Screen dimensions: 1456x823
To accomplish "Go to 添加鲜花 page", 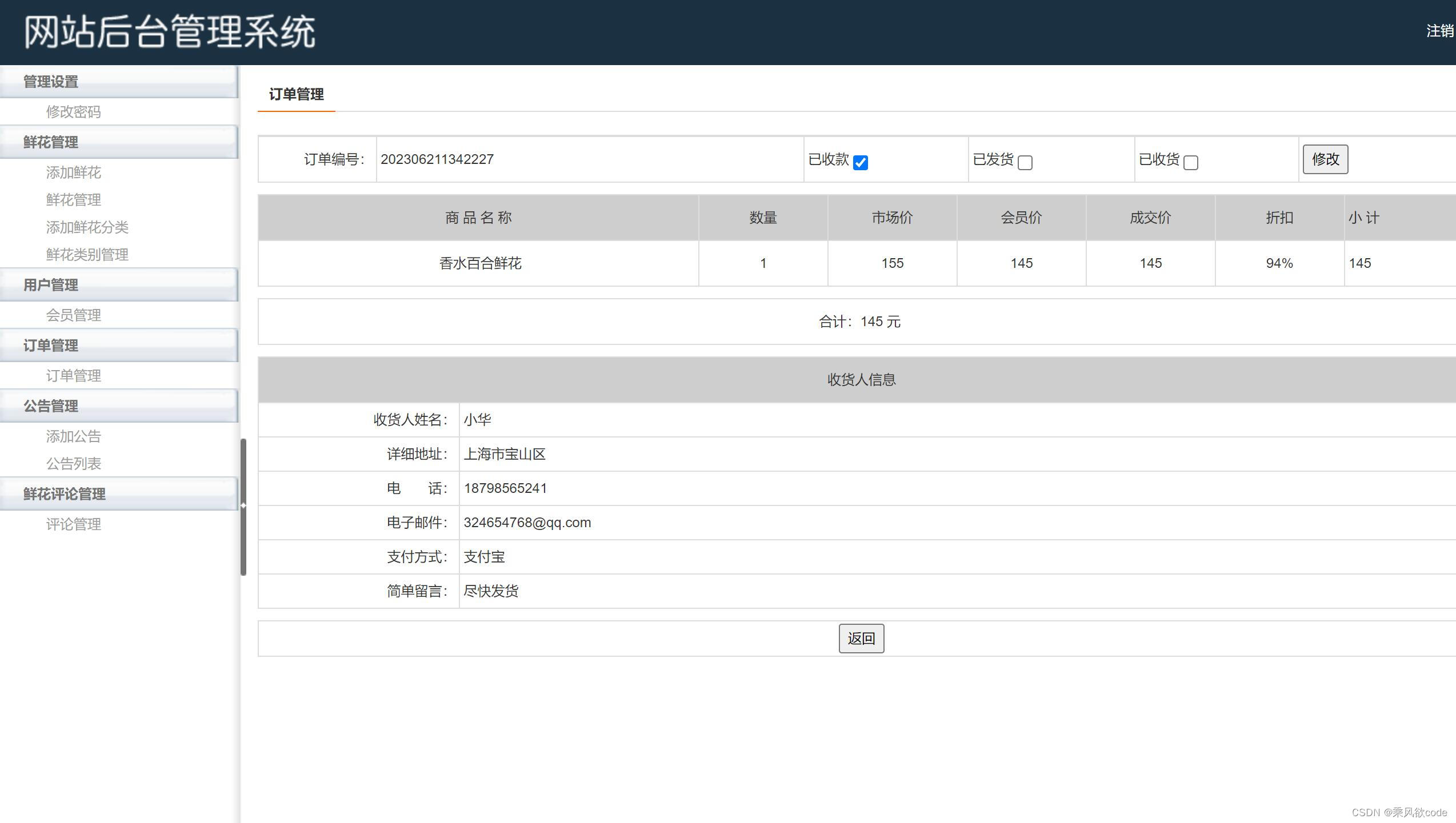I will click(73, 172).
